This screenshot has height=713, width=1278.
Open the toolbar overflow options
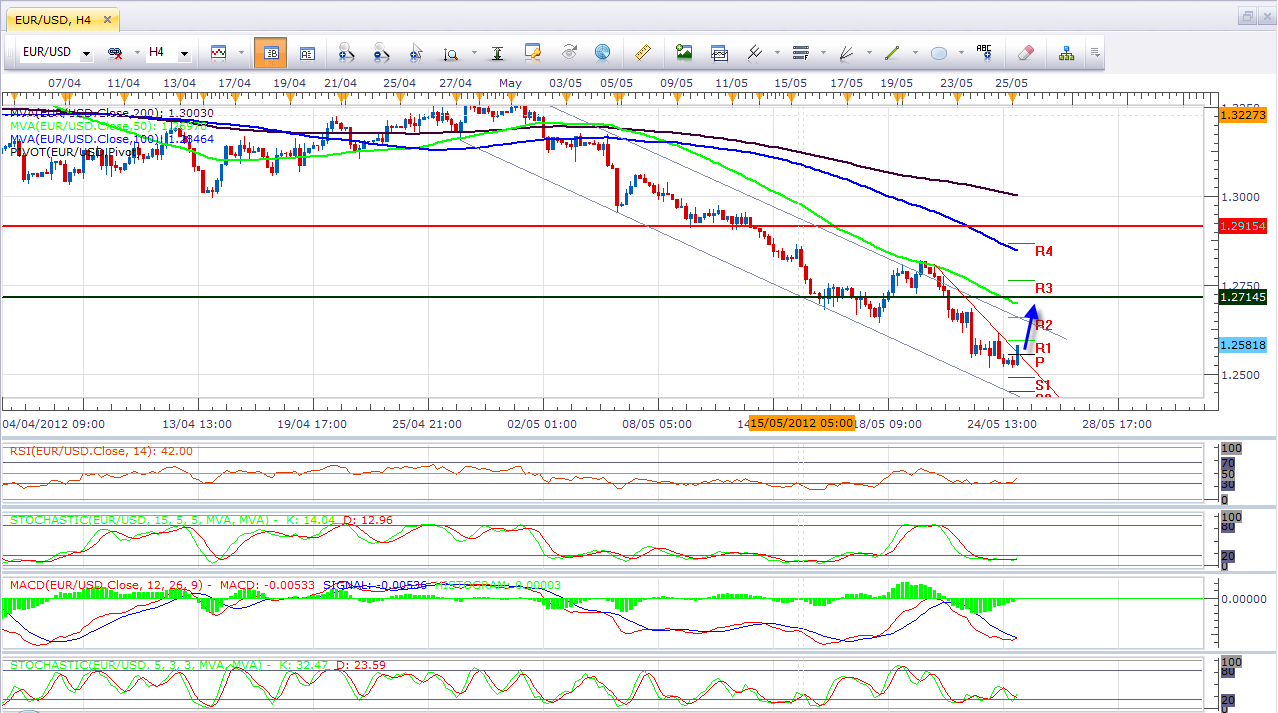pos(1096,53)
